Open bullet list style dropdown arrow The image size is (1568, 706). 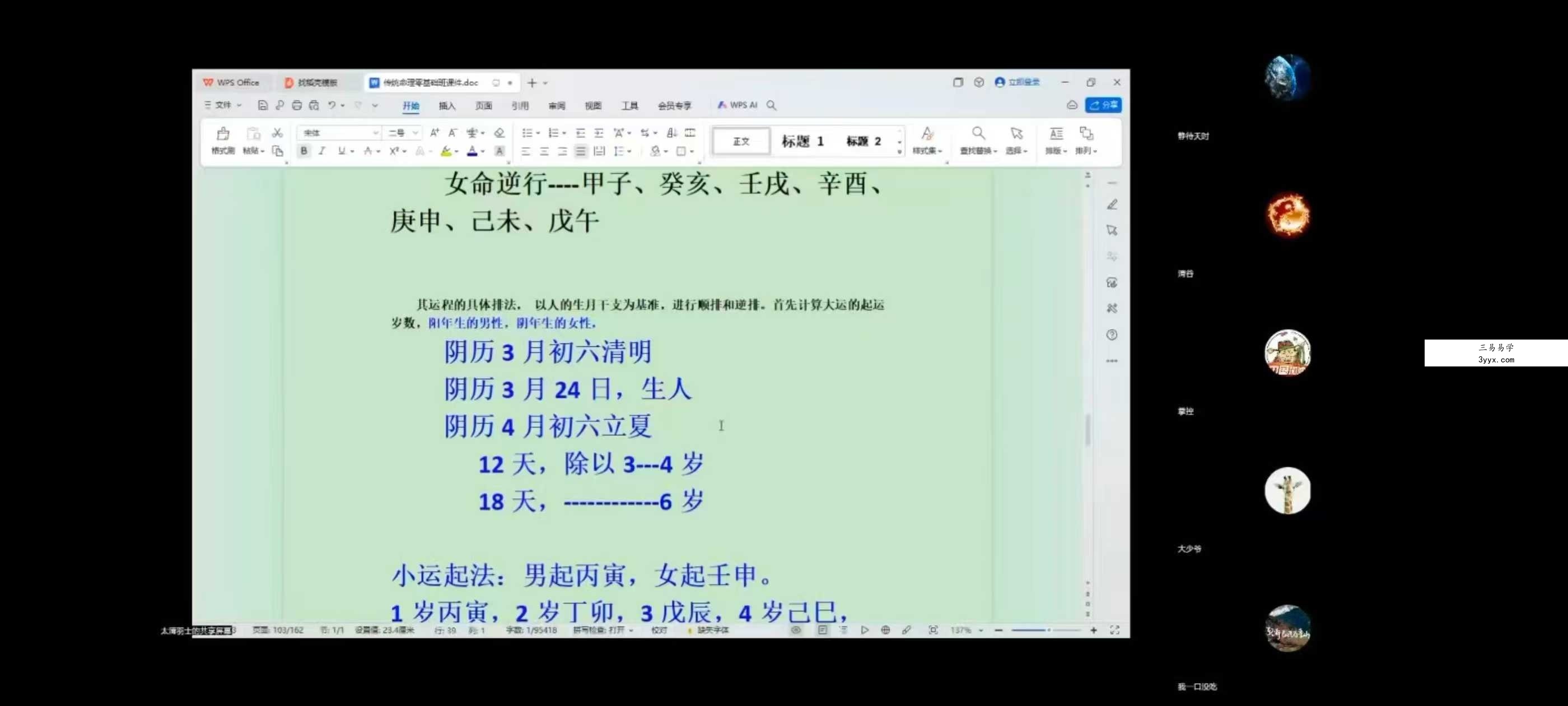click(538, 133)
